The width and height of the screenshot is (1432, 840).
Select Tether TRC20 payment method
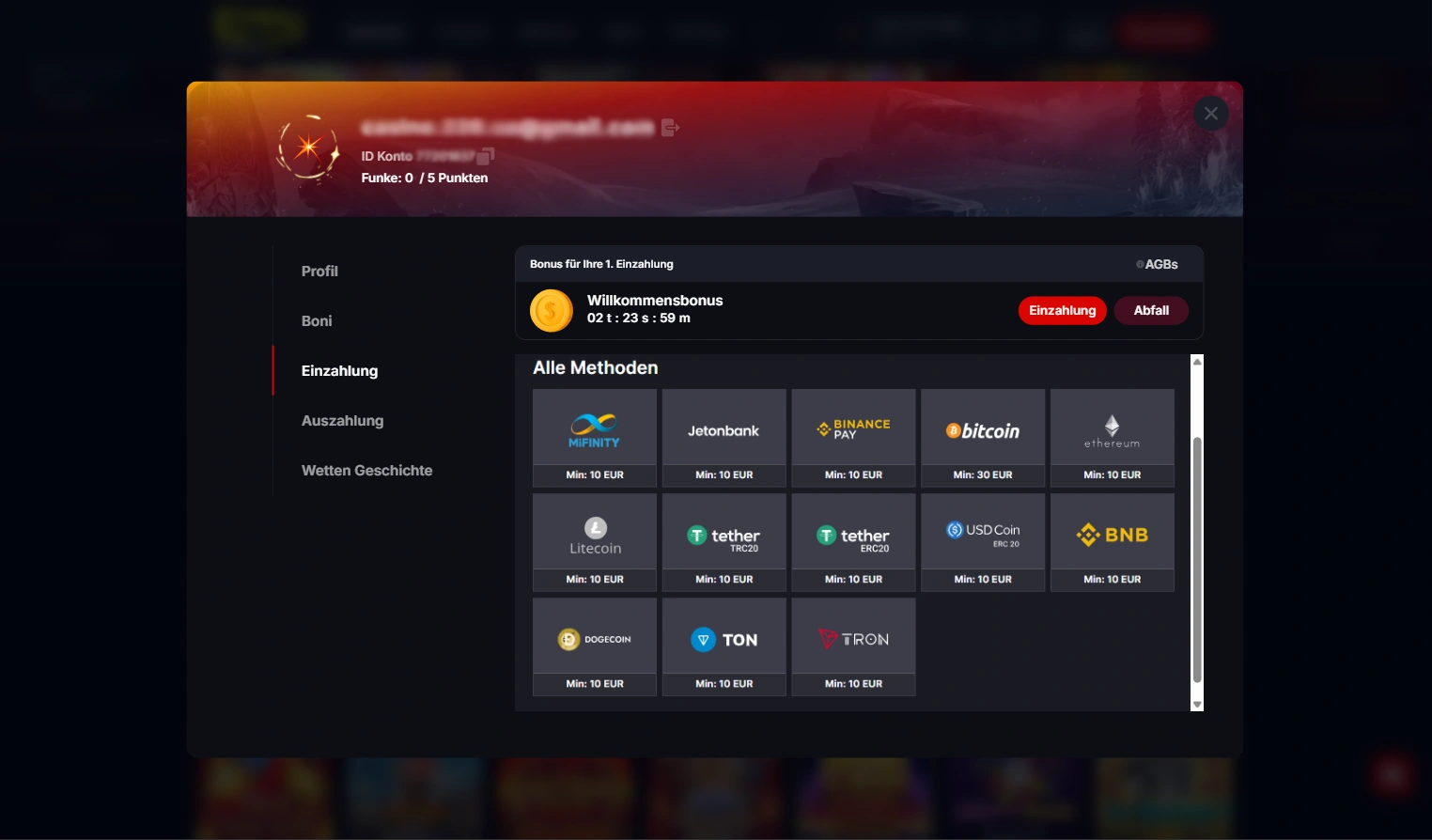pyautogui.click(x=724, y=542)
